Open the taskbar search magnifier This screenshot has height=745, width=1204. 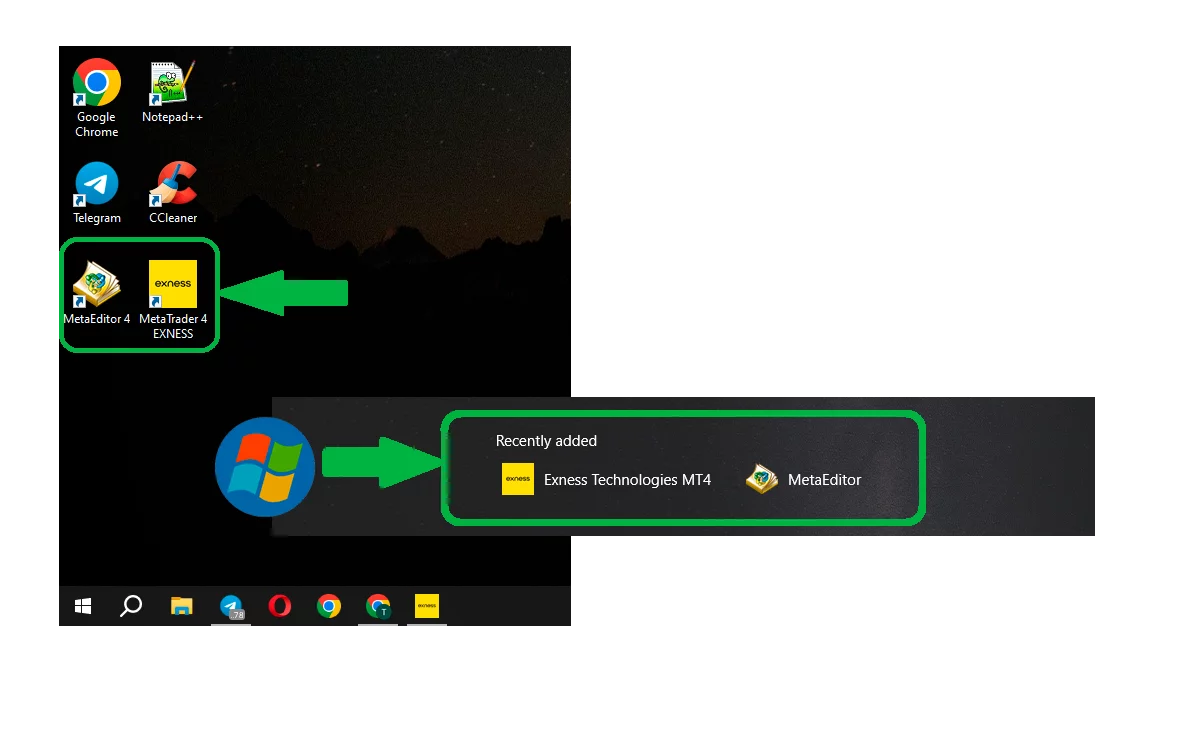pyautogui.click(x=131, y=606)
